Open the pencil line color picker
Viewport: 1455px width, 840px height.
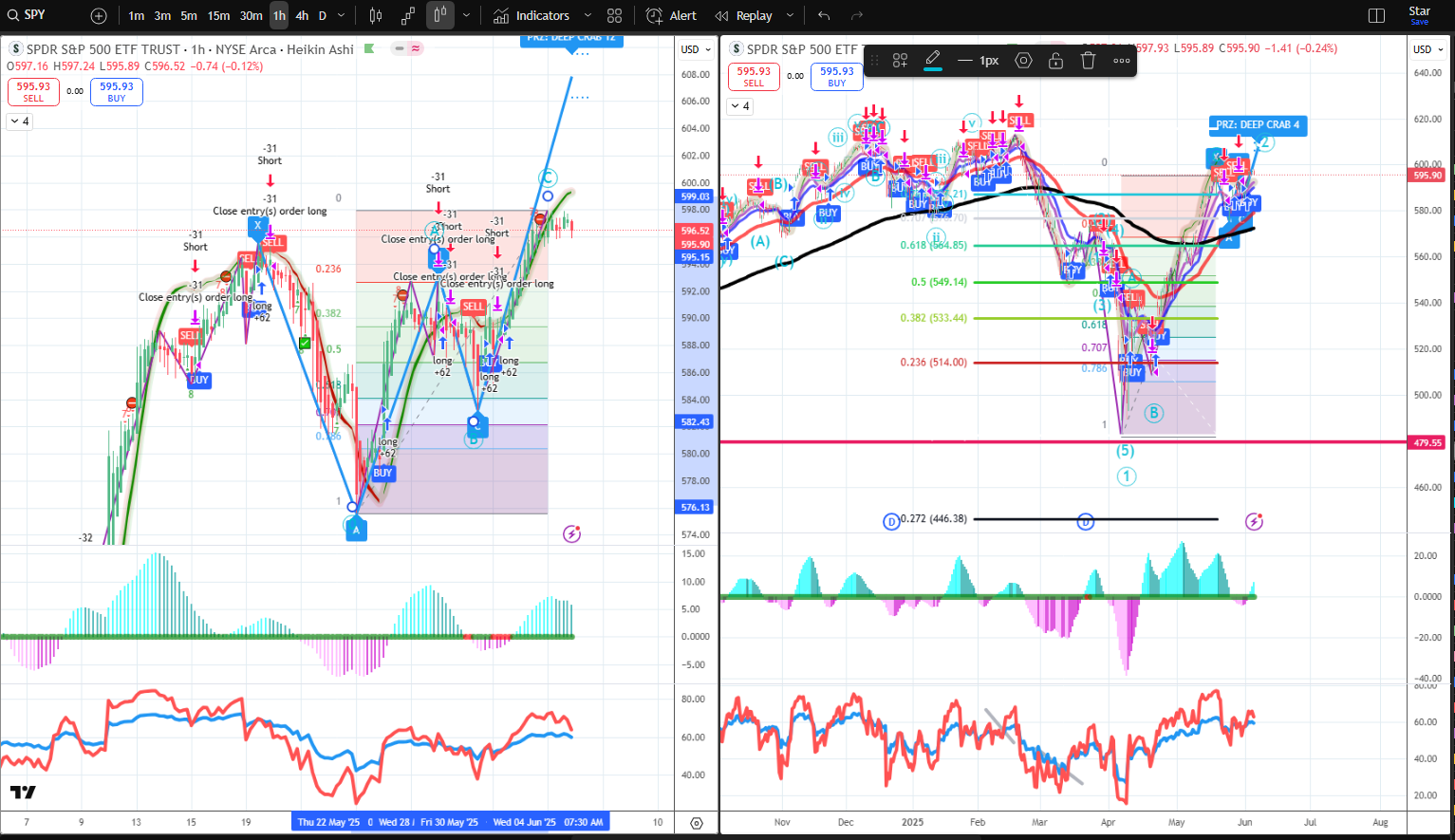(933, 61)
